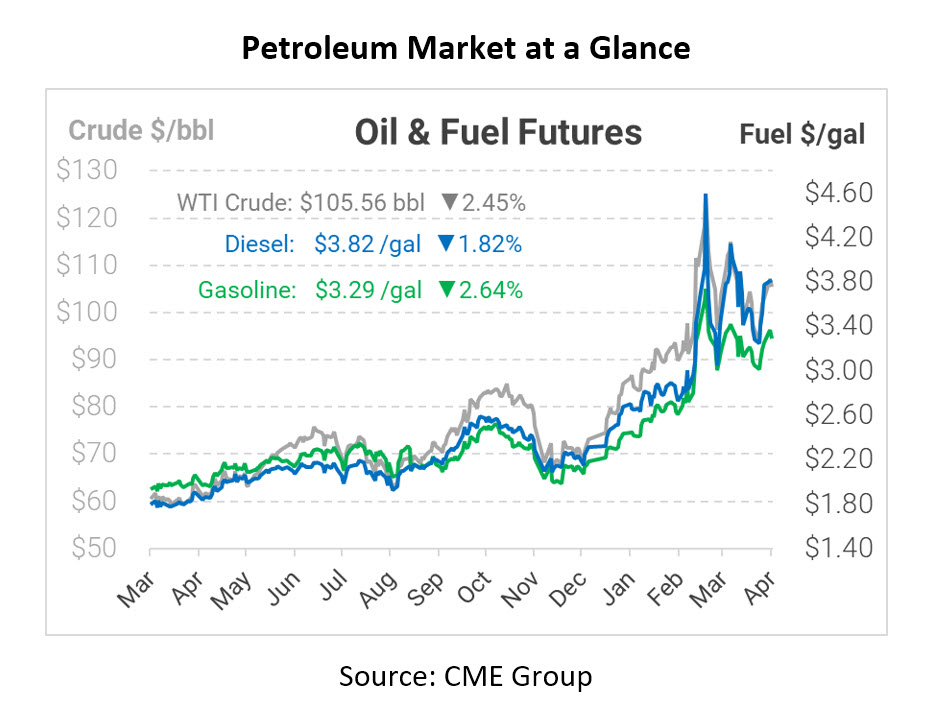Click the Petroleum Market at a Glance heading
This screenshot has height=709, width=933.
(x=466, y=46)
